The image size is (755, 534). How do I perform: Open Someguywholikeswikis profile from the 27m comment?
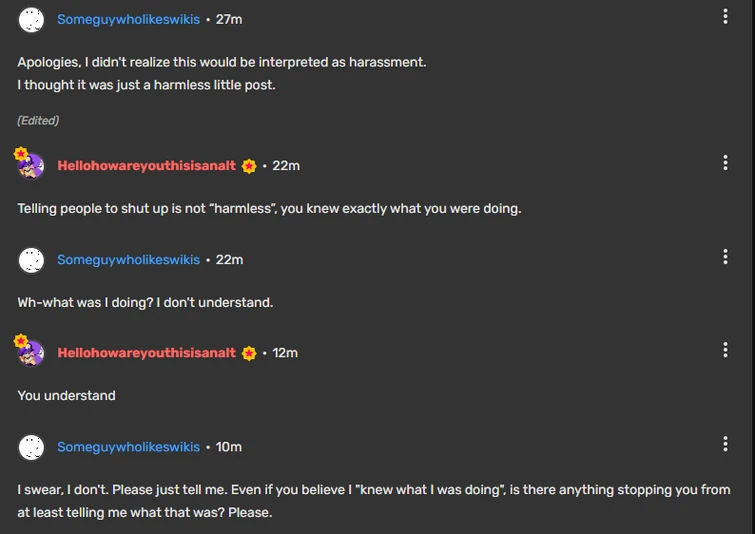point(128,19)
